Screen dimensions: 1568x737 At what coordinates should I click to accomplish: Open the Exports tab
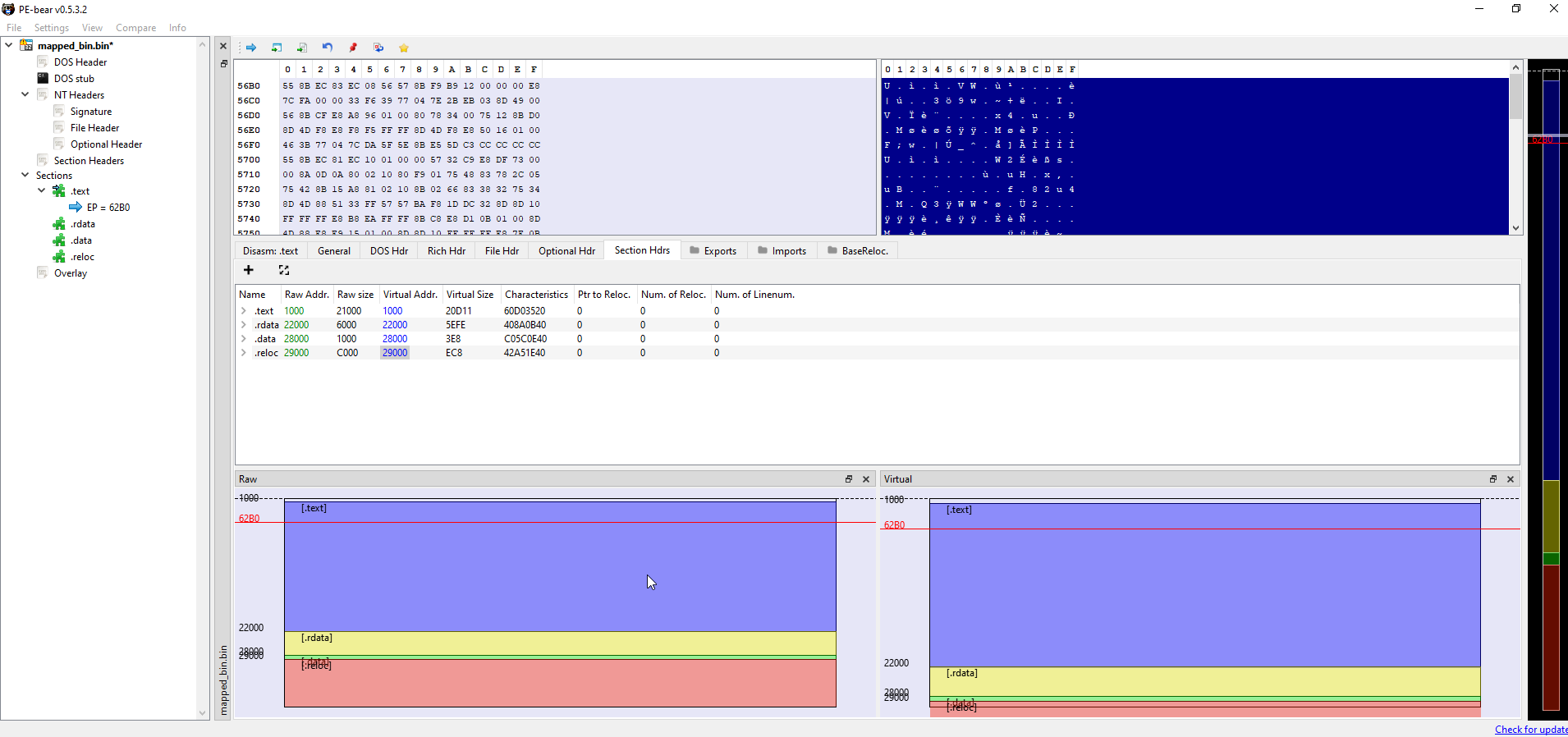(713, 250)
